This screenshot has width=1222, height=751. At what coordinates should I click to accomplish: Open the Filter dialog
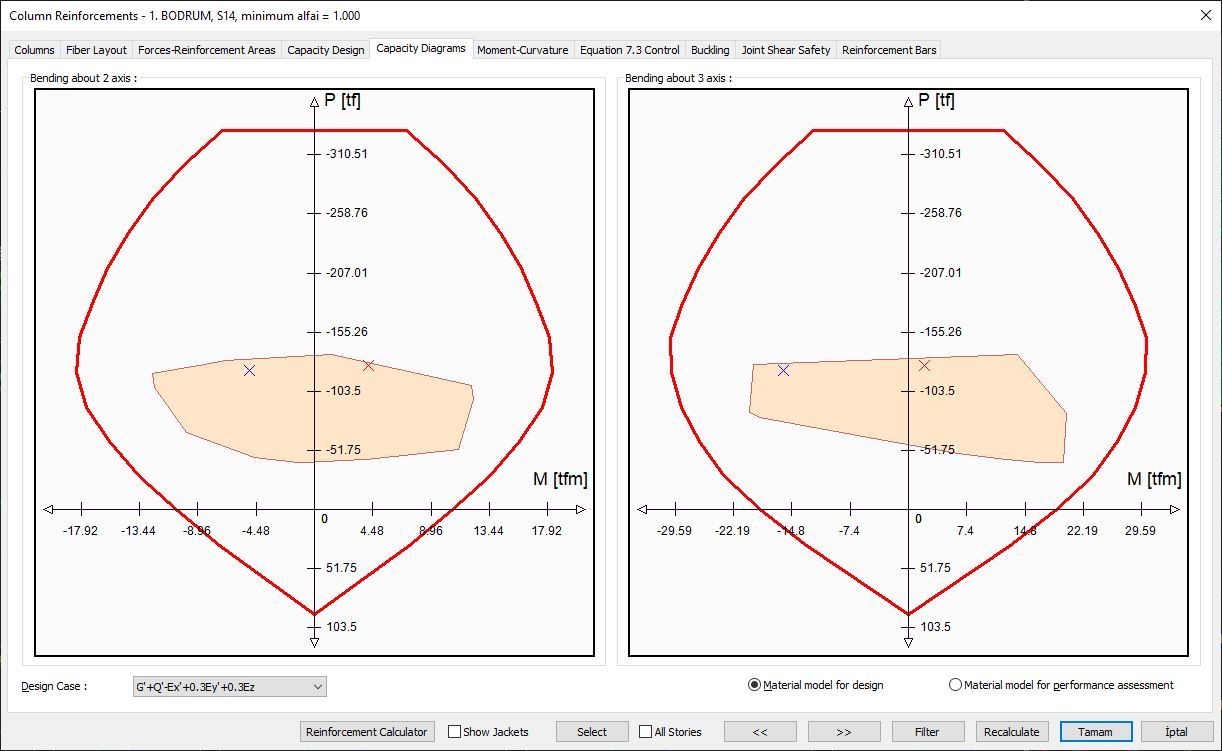[927, 731]
